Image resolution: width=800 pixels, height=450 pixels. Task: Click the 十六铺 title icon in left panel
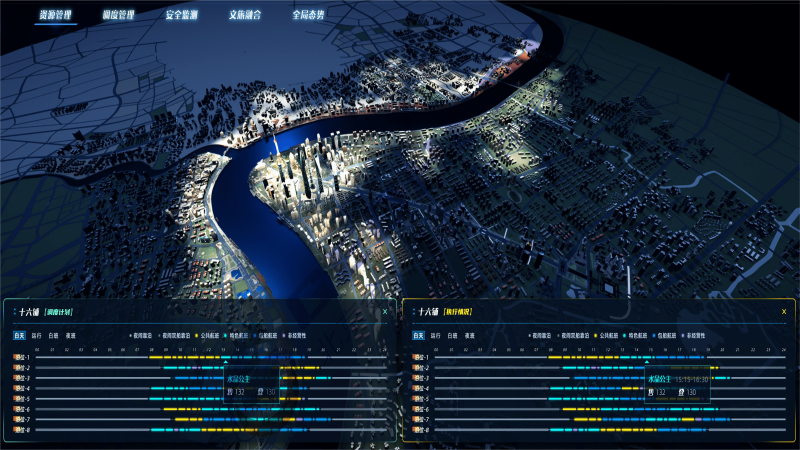(x=13, y=312)
